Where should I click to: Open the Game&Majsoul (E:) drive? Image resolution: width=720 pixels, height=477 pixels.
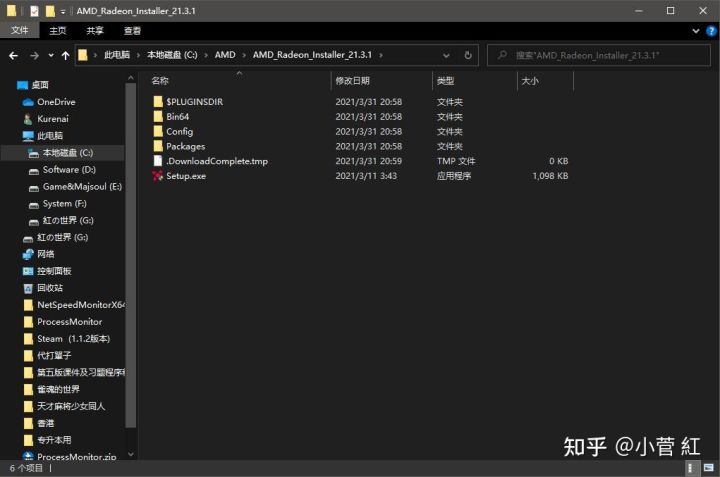click(x=82, y=187)
